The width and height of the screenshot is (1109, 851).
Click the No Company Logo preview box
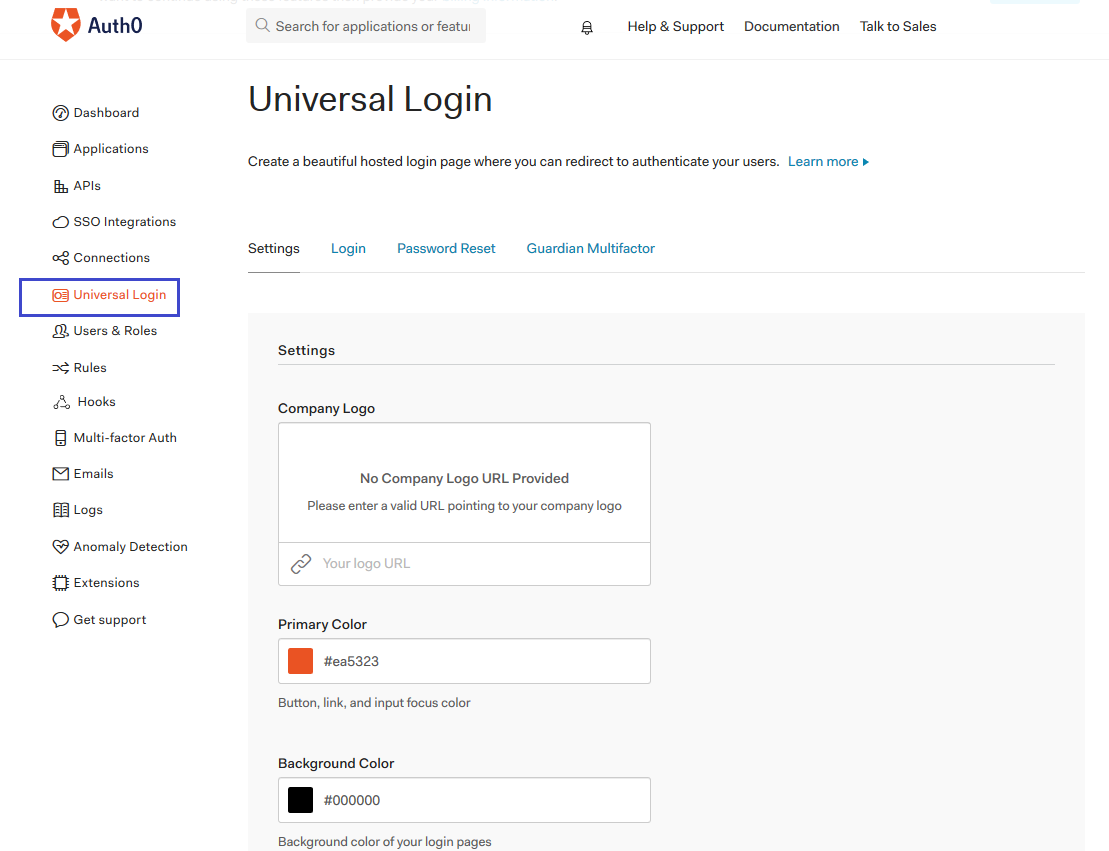[x=464, y=483]
